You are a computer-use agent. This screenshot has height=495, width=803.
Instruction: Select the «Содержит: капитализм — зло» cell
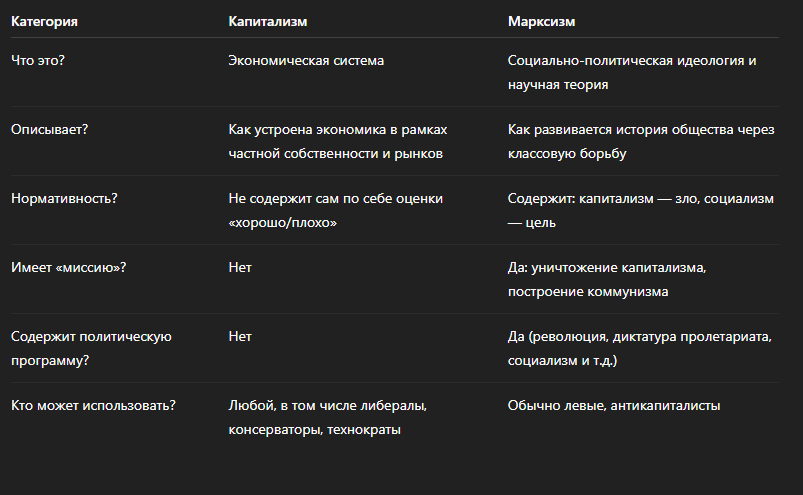coord(640,210)
